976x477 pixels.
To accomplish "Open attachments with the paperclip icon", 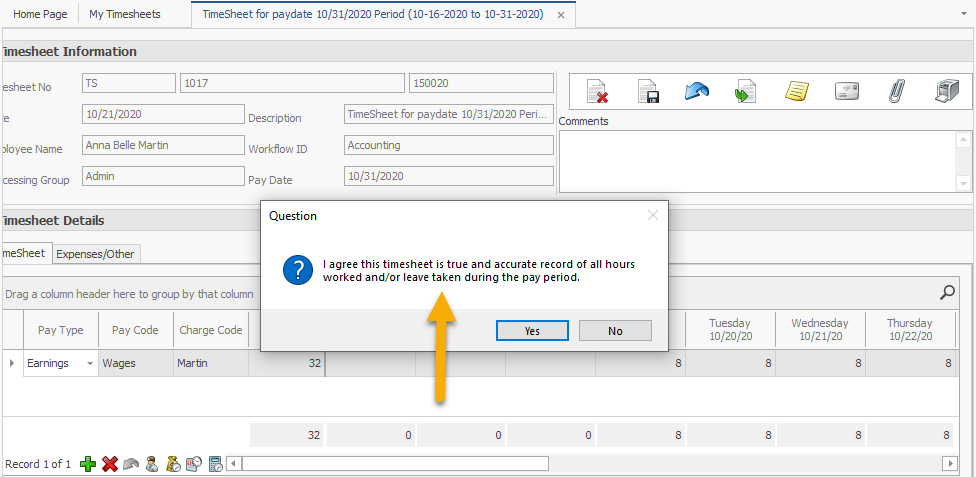I will pyautogui.click(x=896, y=92).
